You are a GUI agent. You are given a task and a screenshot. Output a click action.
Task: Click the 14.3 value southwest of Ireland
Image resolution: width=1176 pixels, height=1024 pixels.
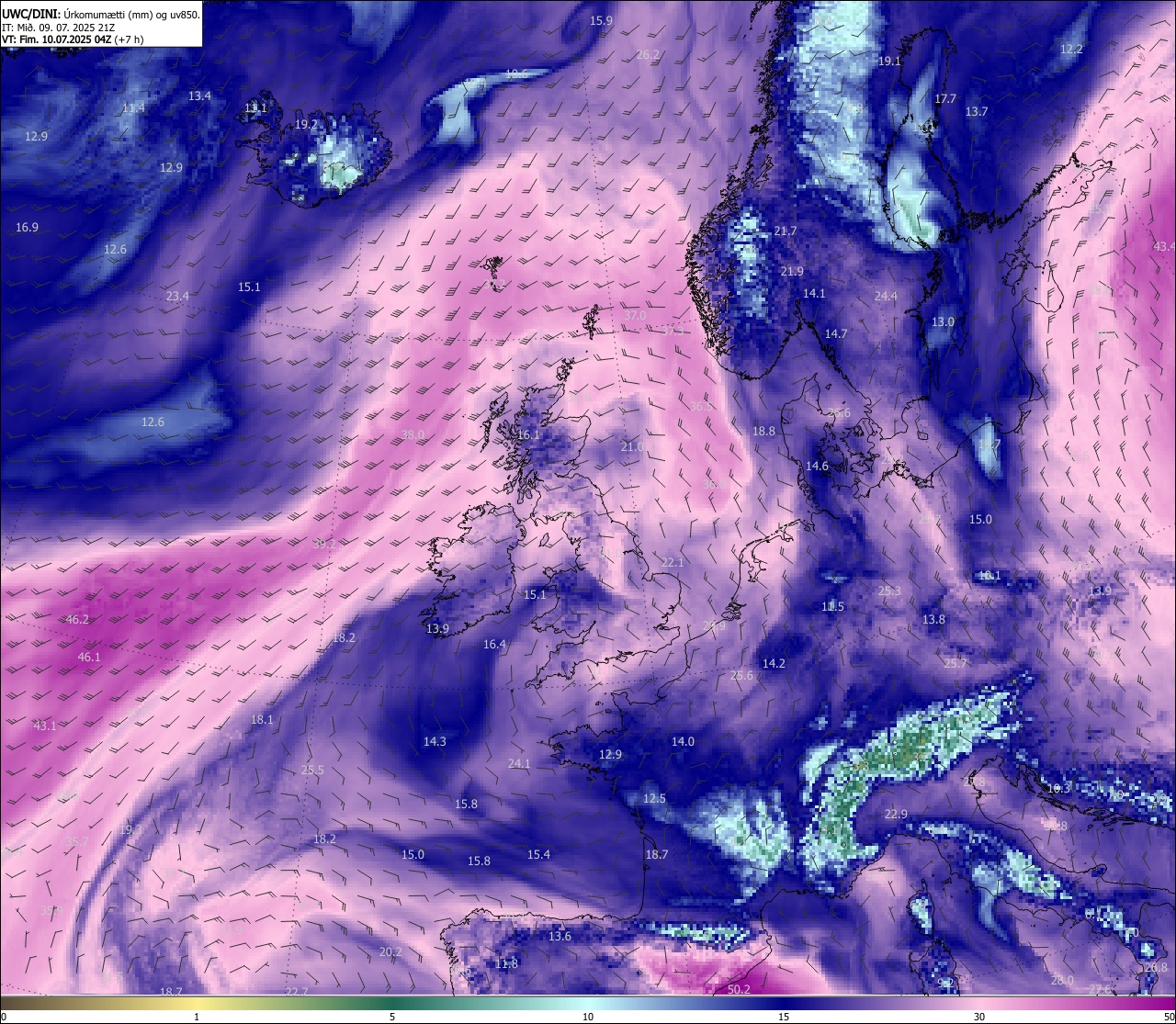[x=435, y=741]
